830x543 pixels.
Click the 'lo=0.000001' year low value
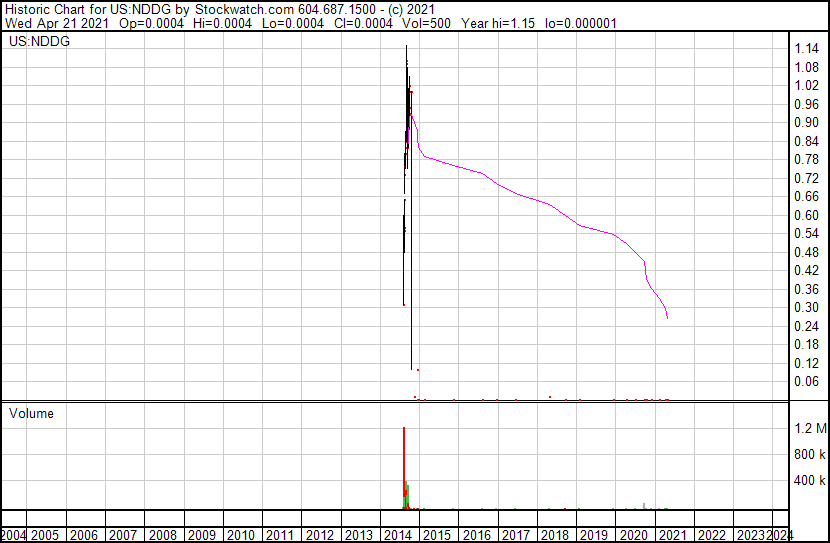581,23
